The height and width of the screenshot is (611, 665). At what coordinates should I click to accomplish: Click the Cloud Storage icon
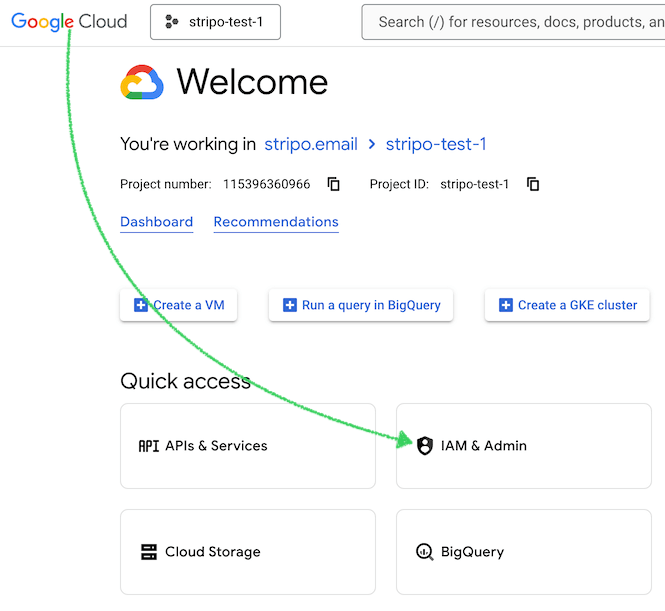(149, 552)
